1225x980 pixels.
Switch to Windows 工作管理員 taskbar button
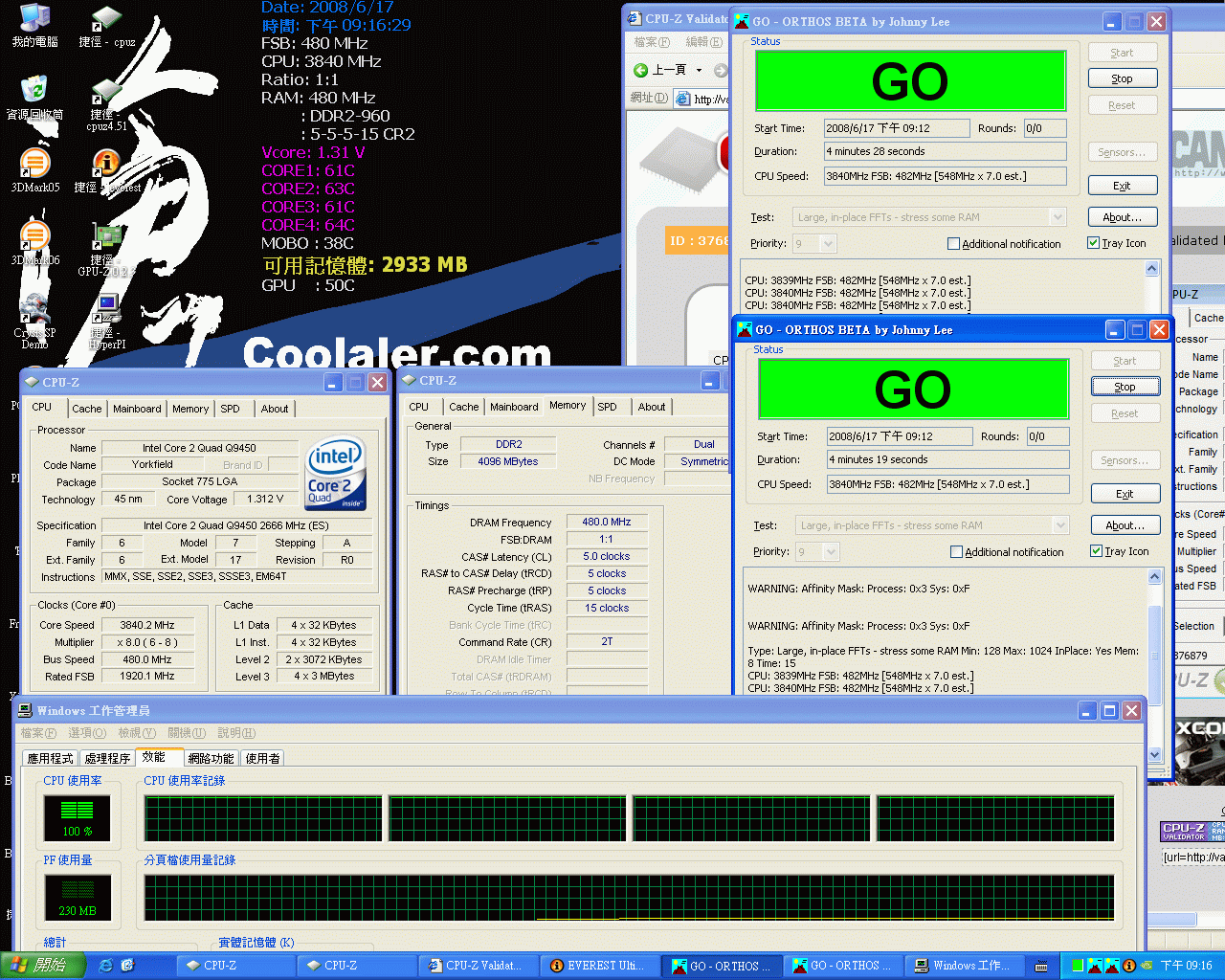pos(967,966)
